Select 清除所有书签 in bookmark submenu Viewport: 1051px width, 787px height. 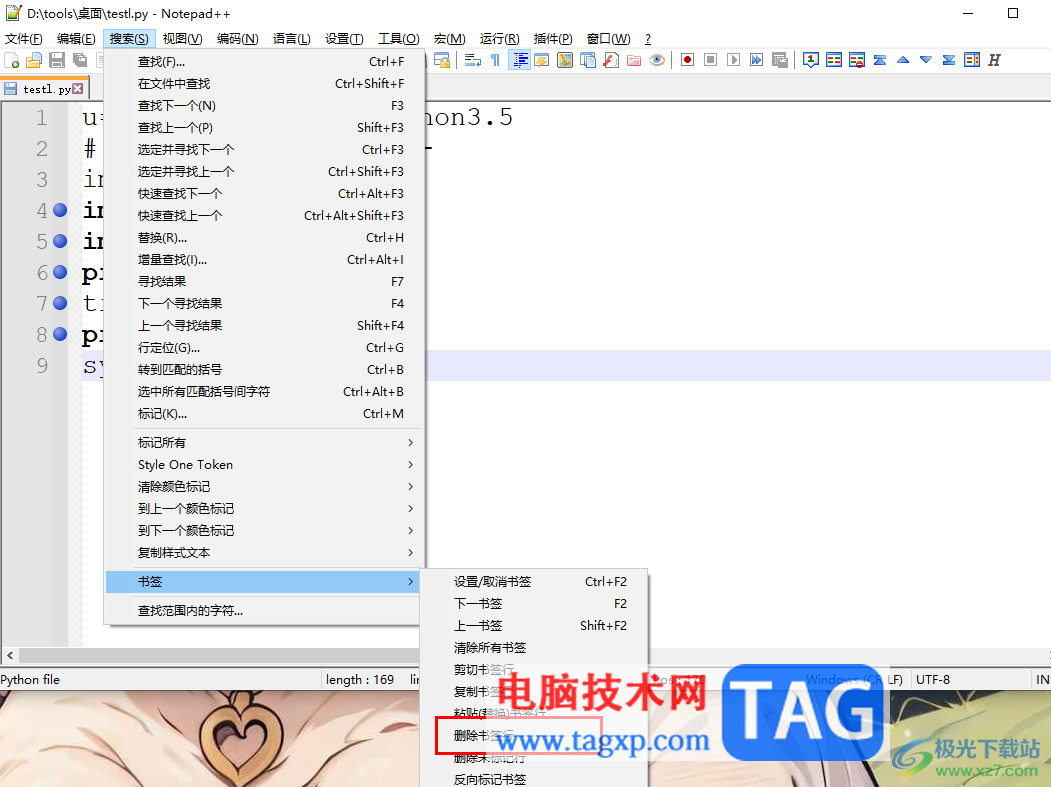tap(534, 648)
